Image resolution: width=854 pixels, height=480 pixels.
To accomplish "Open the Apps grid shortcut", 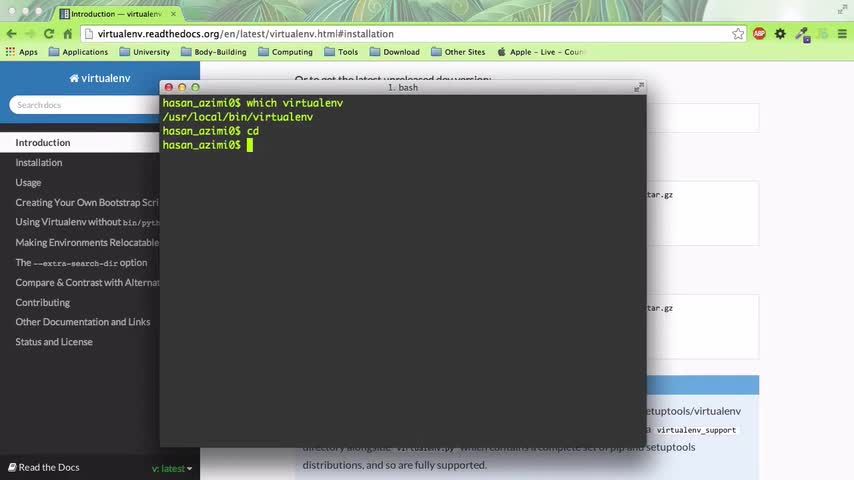I will [22, 52].
